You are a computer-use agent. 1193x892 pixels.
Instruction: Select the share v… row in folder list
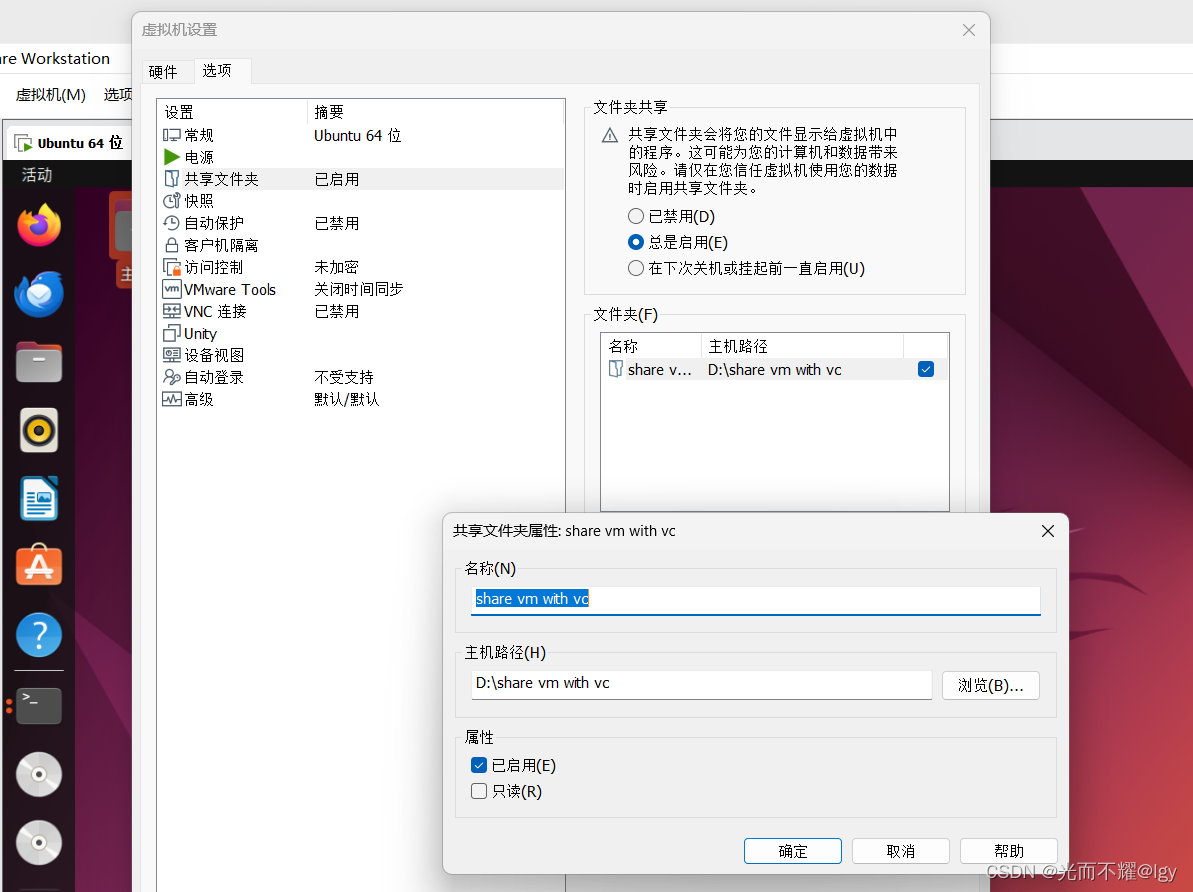(775, 369)
